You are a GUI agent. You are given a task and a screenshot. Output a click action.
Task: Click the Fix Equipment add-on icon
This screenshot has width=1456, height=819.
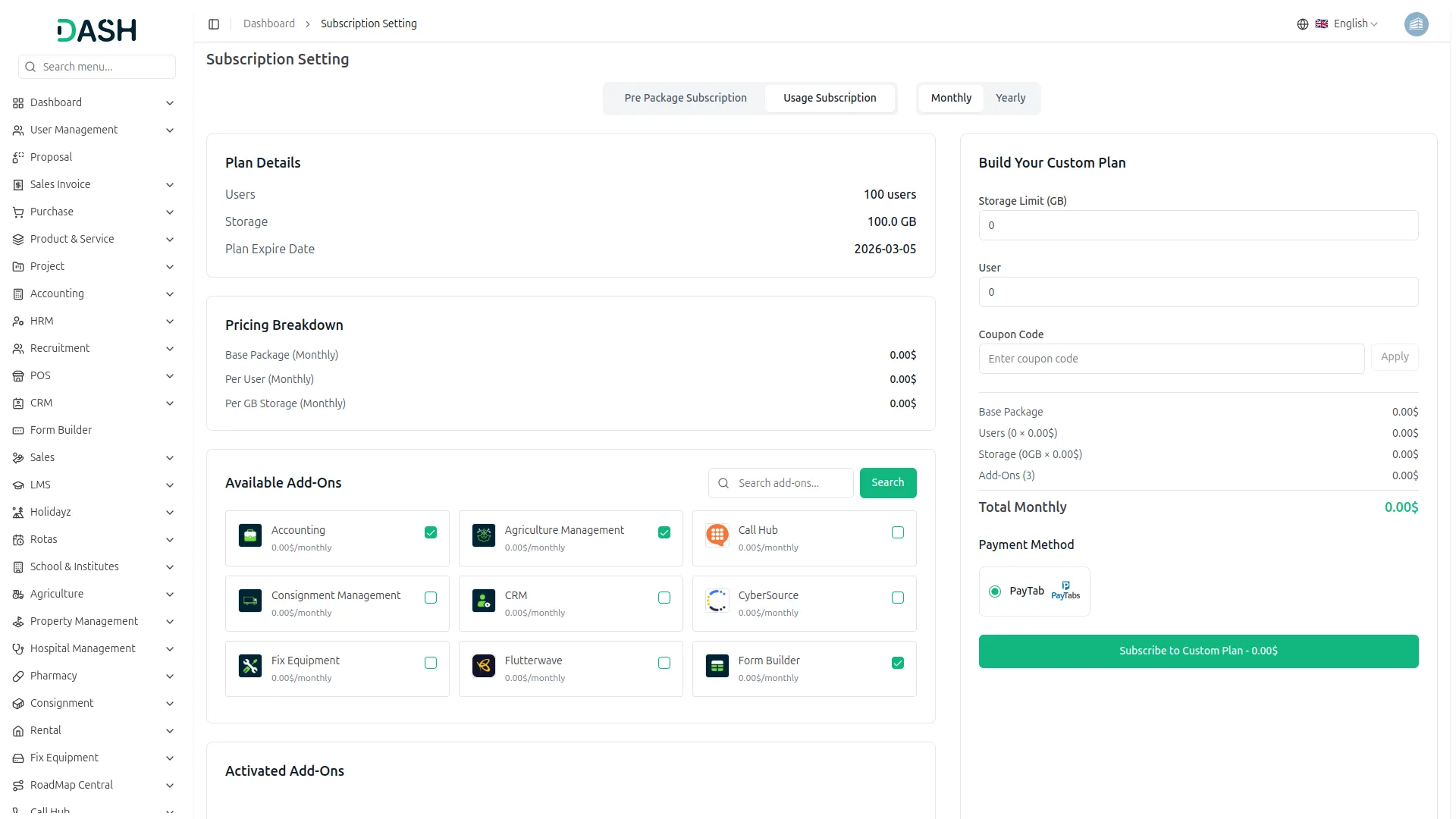pos(250,666)
